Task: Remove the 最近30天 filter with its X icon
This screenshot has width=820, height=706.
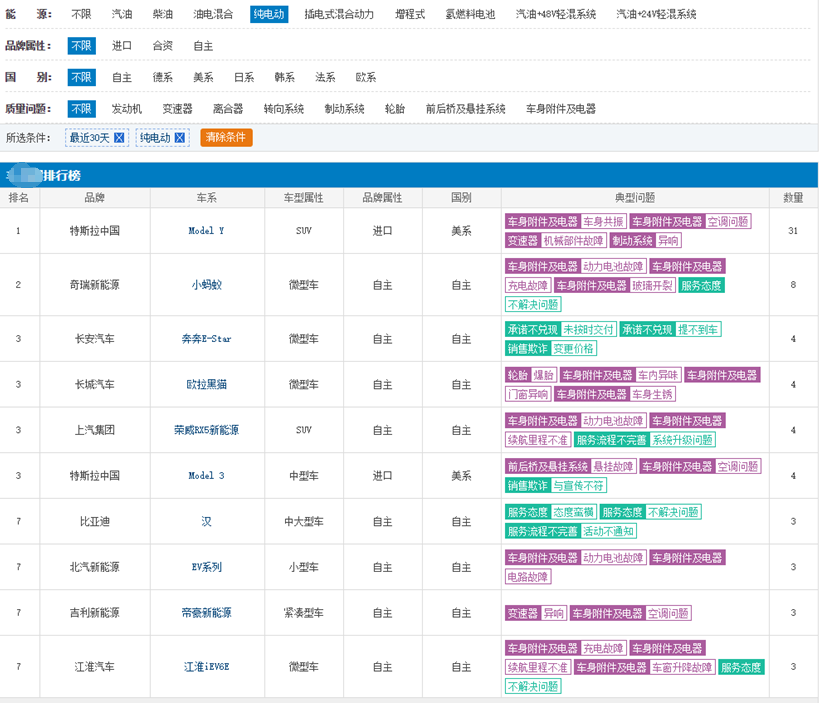Action: pyautogui.click(x=119, y=138)
